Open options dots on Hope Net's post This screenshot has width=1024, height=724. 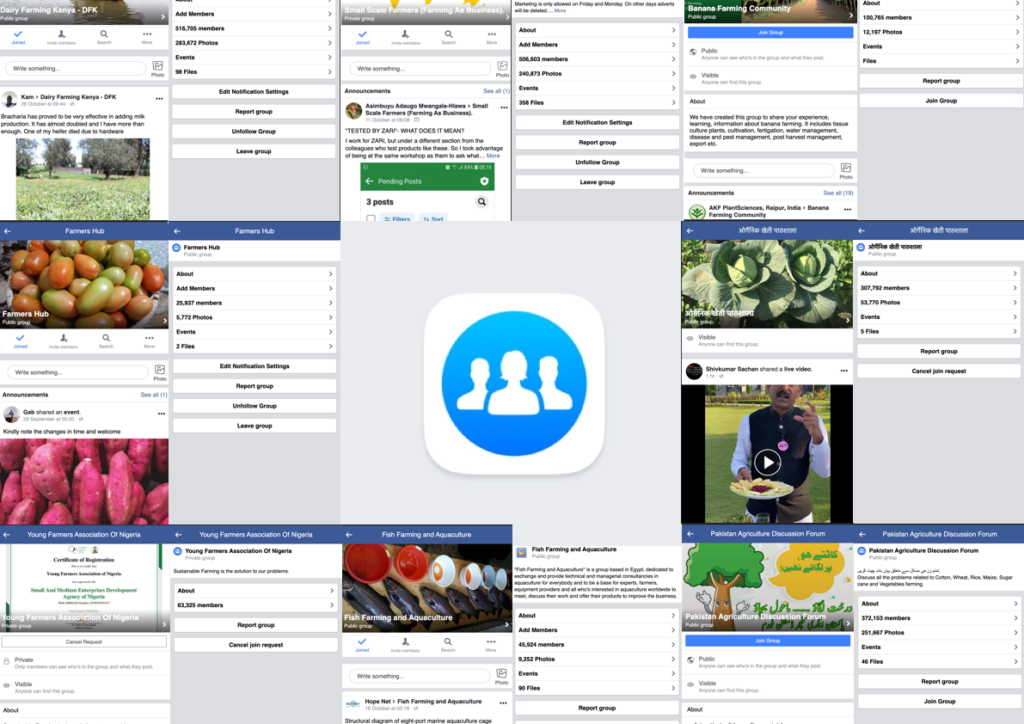click(504, 703)
